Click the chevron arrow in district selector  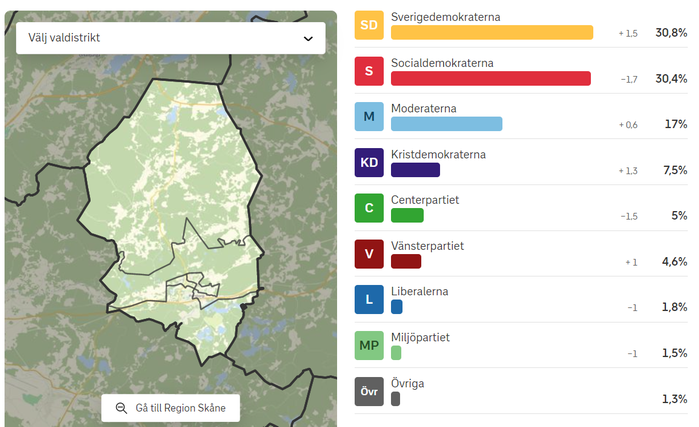308,39
